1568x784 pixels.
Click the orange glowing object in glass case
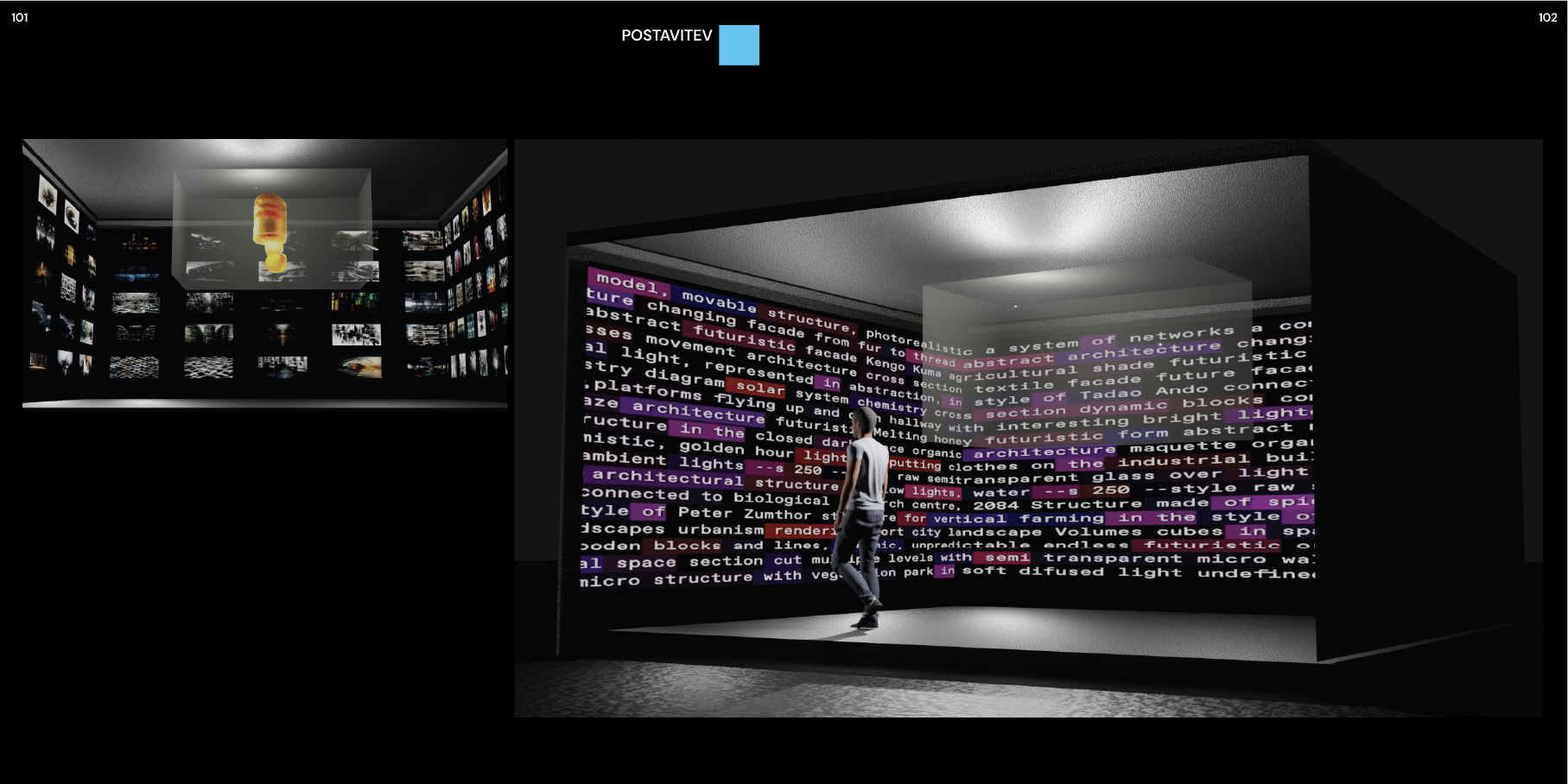tap(270, 232)
